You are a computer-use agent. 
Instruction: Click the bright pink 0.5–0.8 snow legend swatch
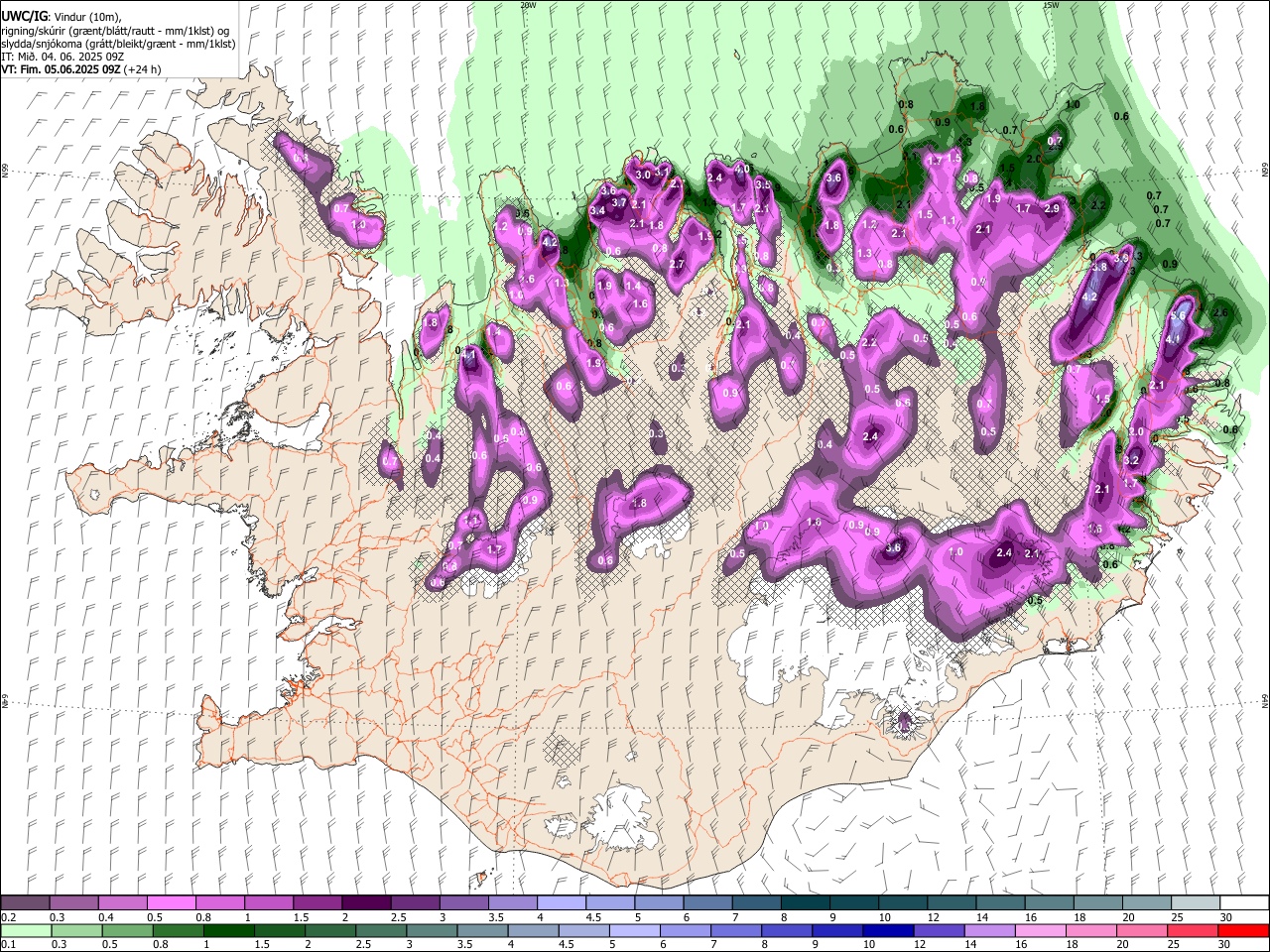coord(171,903)
